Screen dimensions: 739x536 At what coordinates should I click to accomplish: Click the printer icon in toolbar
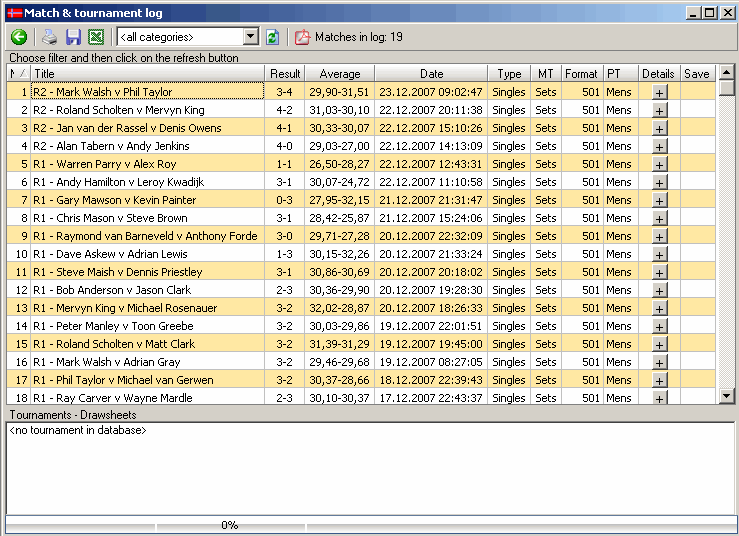[49, 37]
